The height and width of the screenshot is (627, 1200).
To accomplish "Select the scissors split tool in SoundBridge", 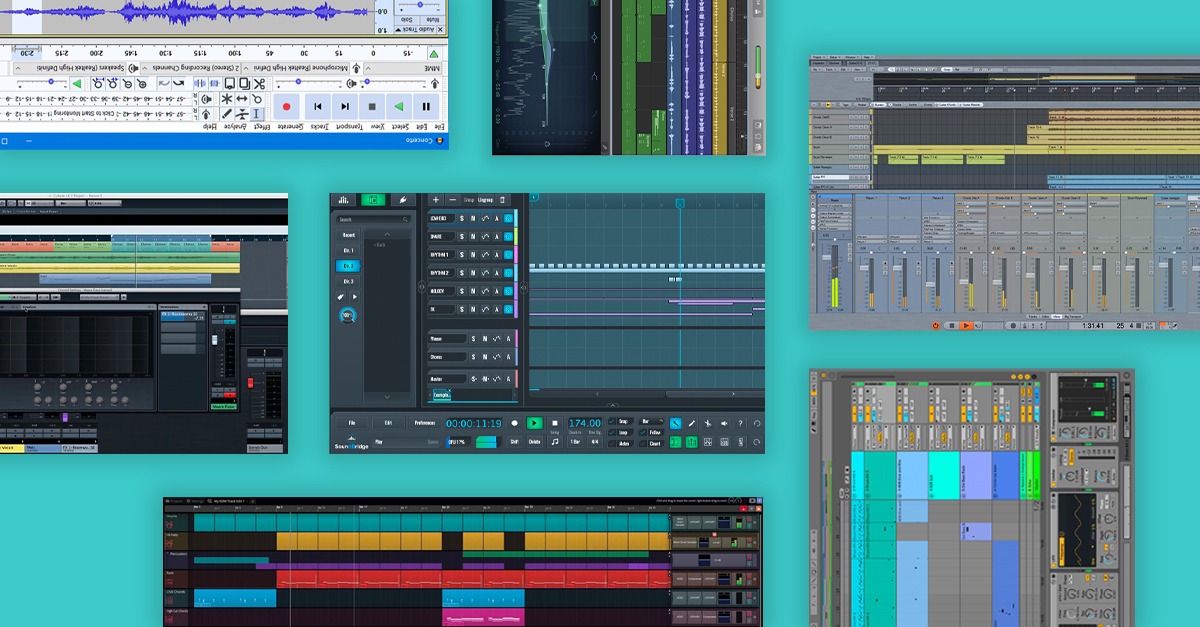I will [707, 423].
